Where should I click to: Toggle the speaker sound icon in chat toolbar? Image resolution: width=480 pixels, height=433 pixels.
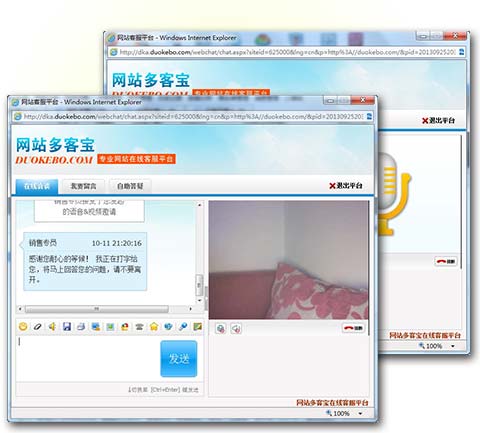point(52,326)
